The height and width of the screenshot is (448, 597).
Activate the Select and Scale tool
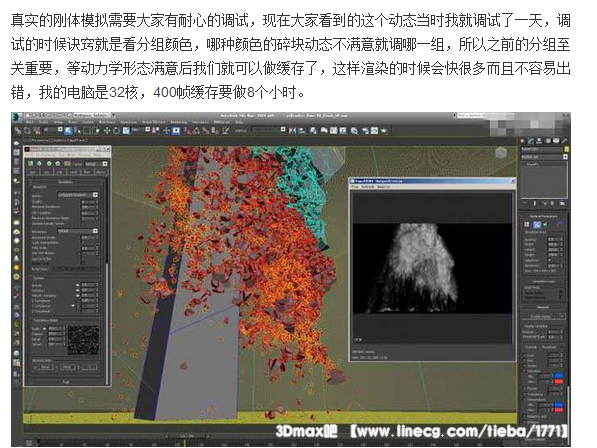(126, 131)
